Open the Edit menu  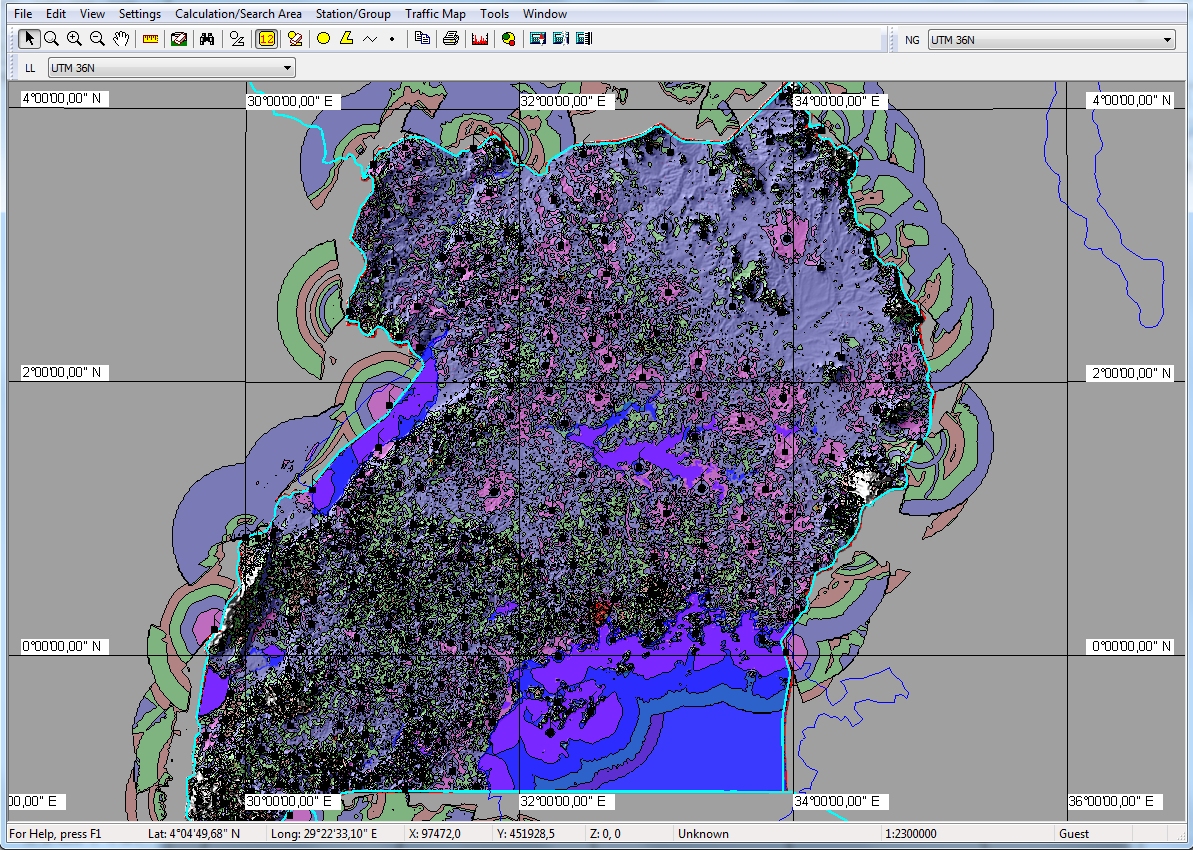(x=56, y=14)
